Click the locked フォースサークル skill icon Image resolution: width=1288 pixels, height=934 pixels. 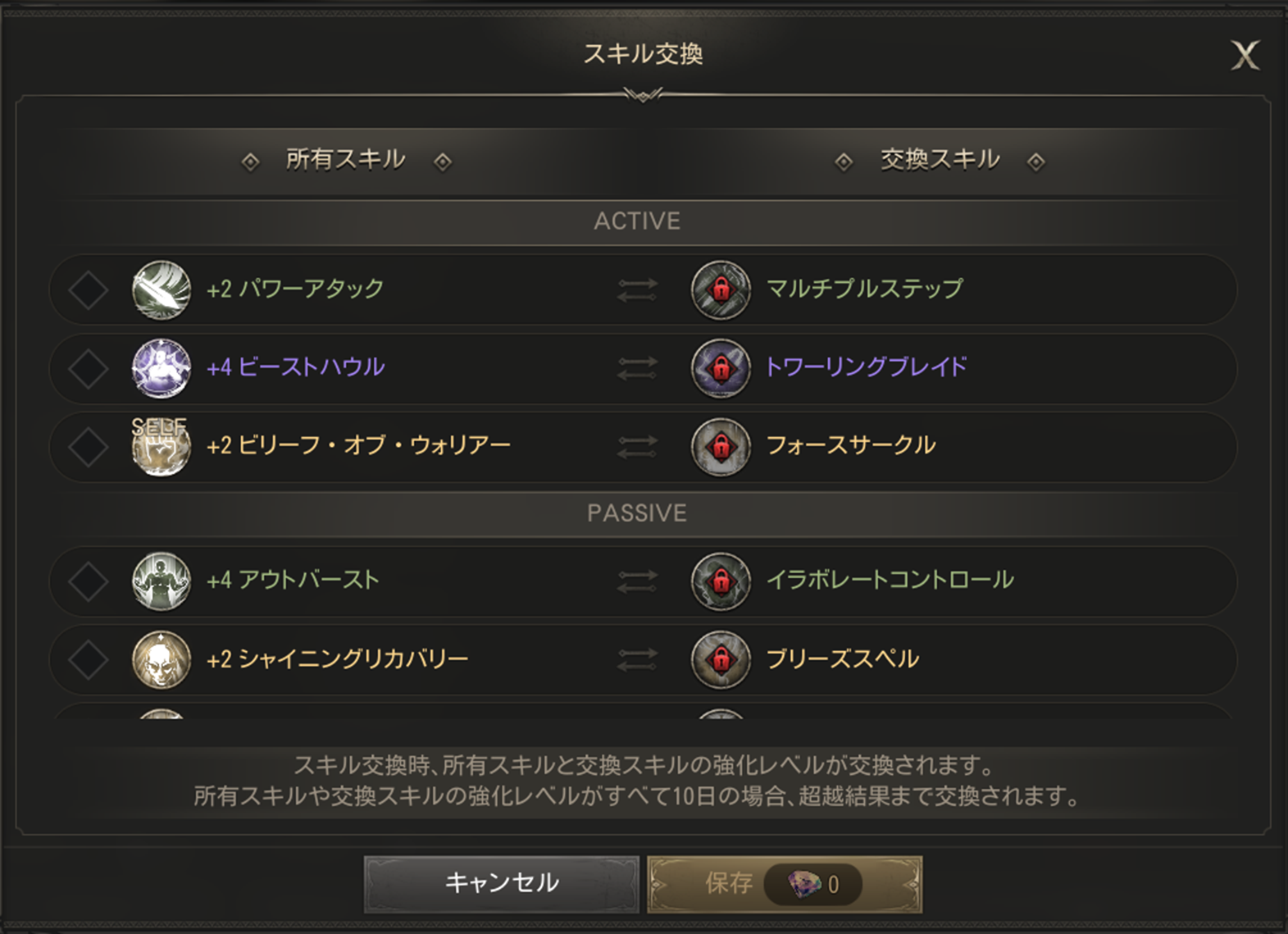coord(721,447)
